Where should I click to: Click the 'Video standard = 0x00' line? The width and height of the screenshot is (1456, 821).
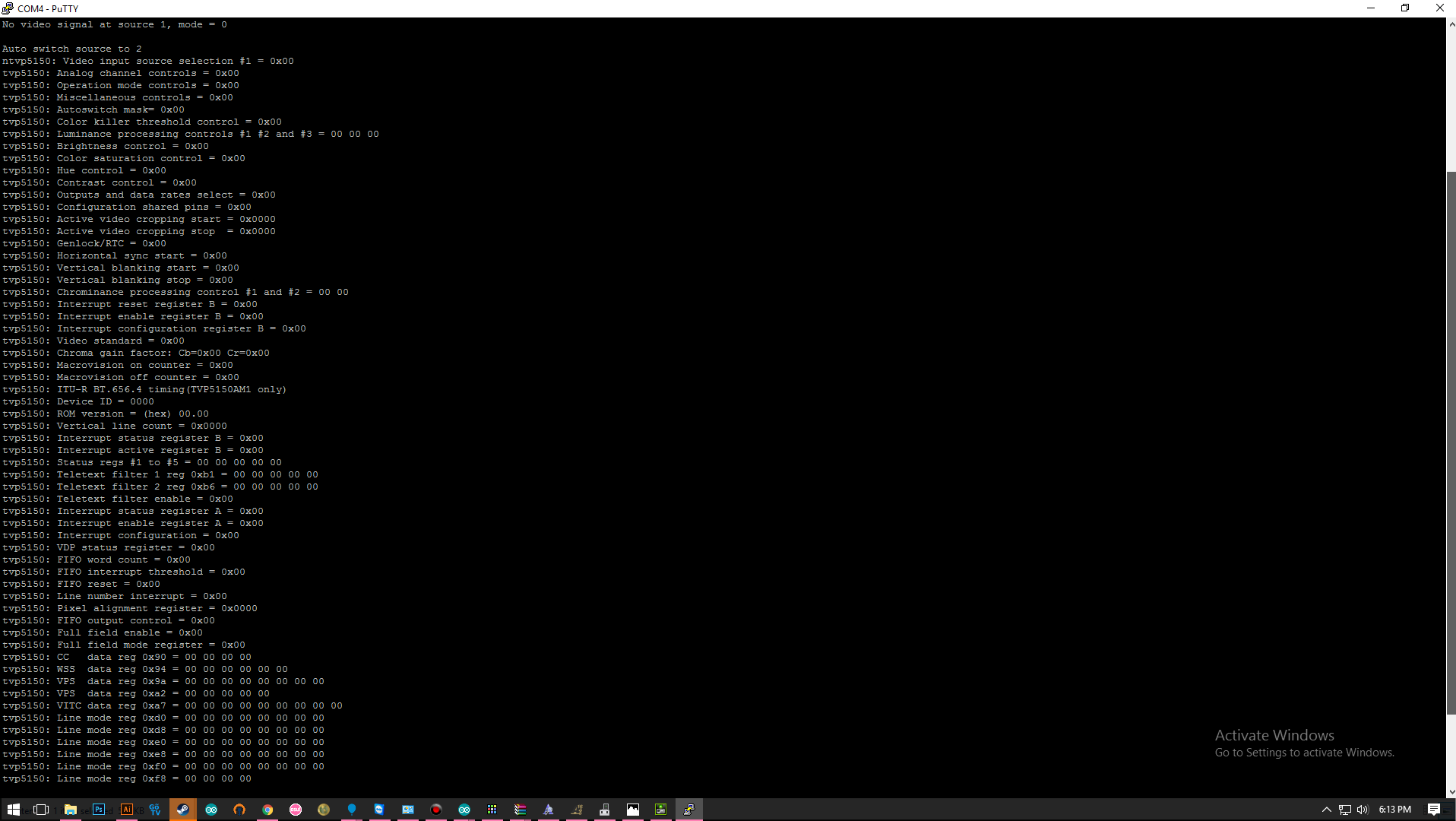(93, 341)
